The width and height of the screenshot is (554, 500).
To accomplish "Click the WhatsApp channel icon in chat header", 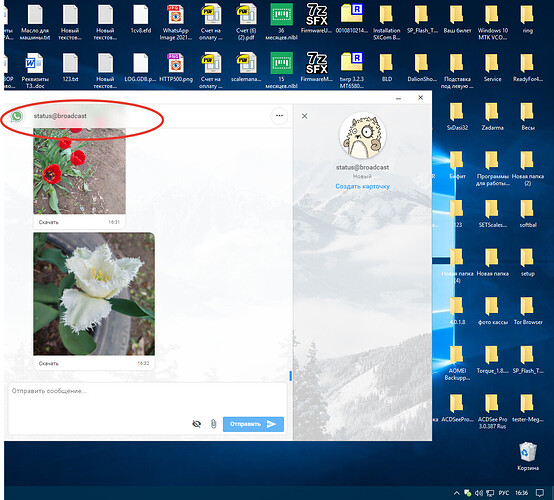I will point(17,116).
